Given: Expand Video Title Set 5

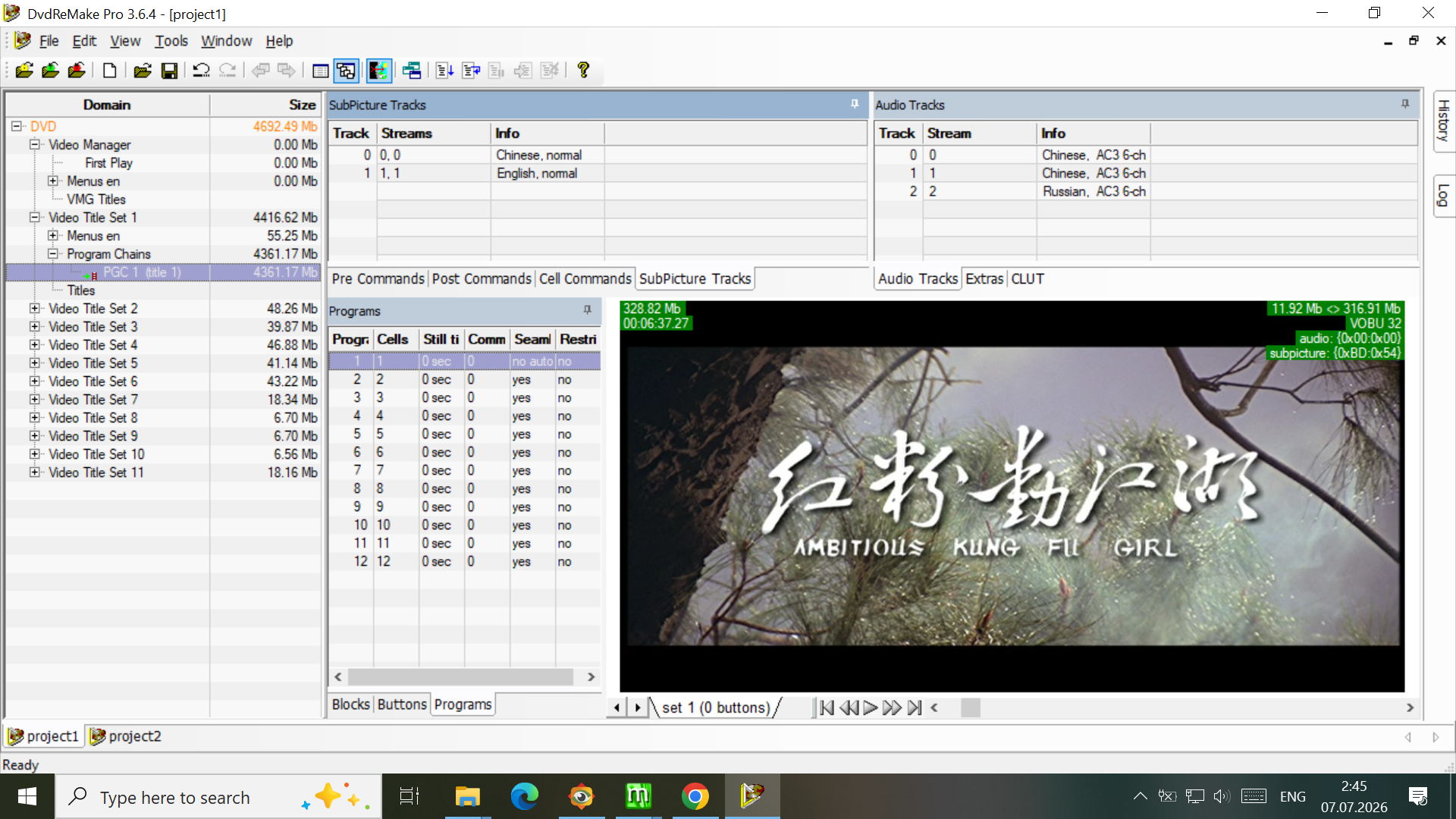Looking at the screenshot, I should [x=35, y=362].
